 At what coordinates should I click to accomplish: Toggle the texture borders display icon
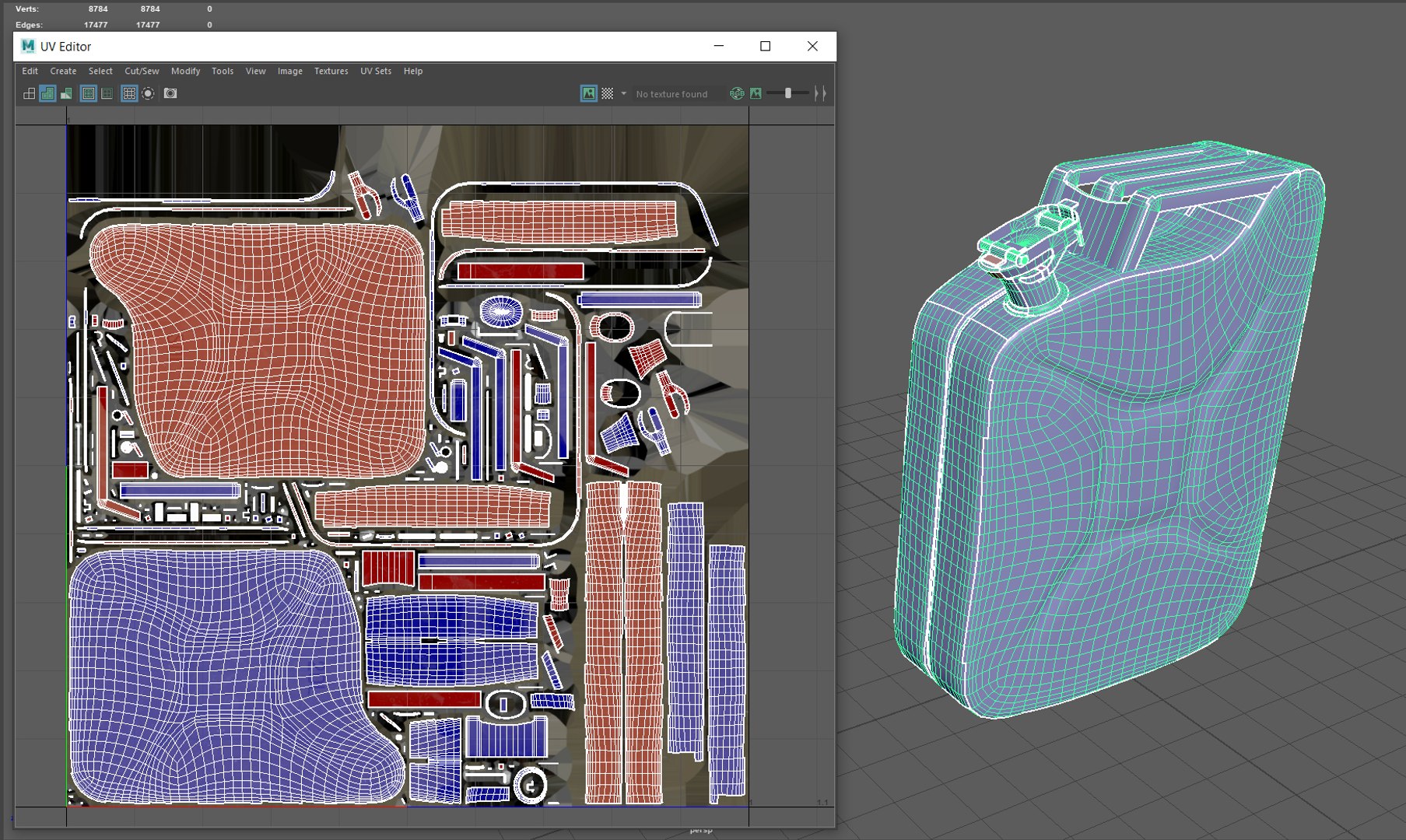[x=89, y=93]
